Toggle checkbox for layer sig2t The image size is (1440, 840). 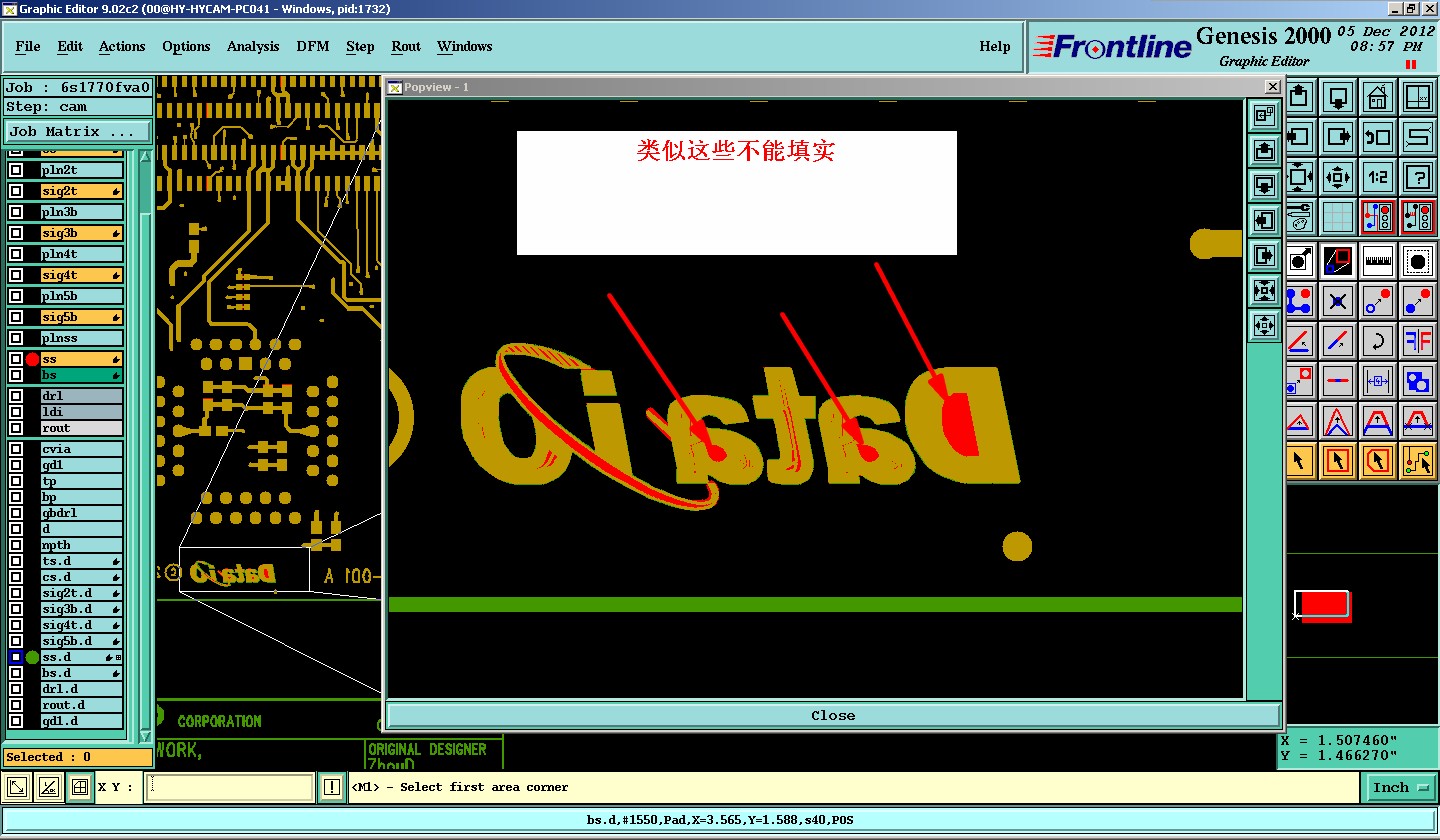(16, 191)
